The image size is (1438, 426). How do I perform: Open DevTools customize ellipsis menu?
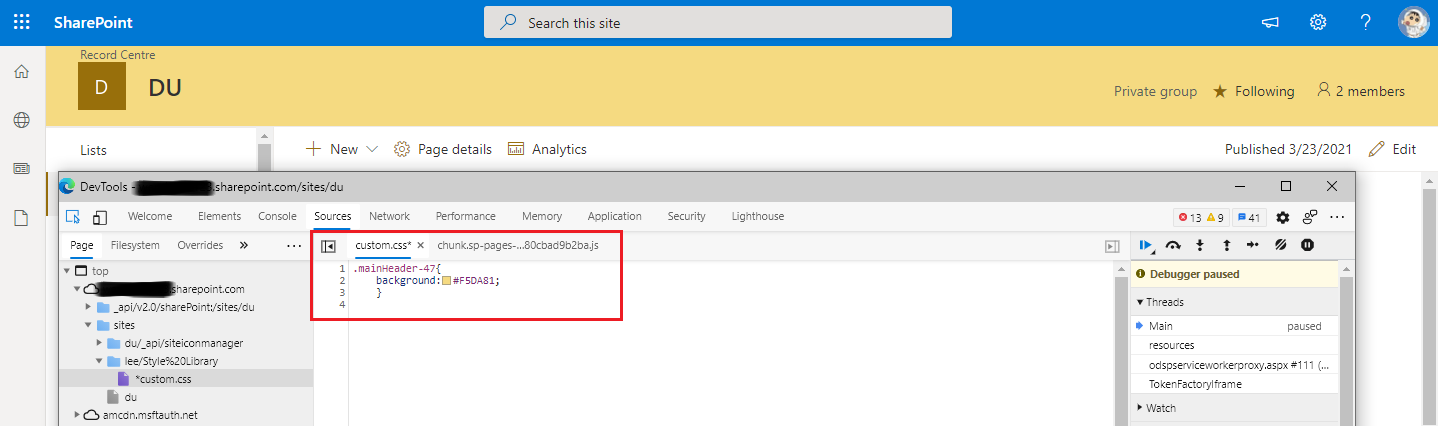click(x=1337, y=217)
